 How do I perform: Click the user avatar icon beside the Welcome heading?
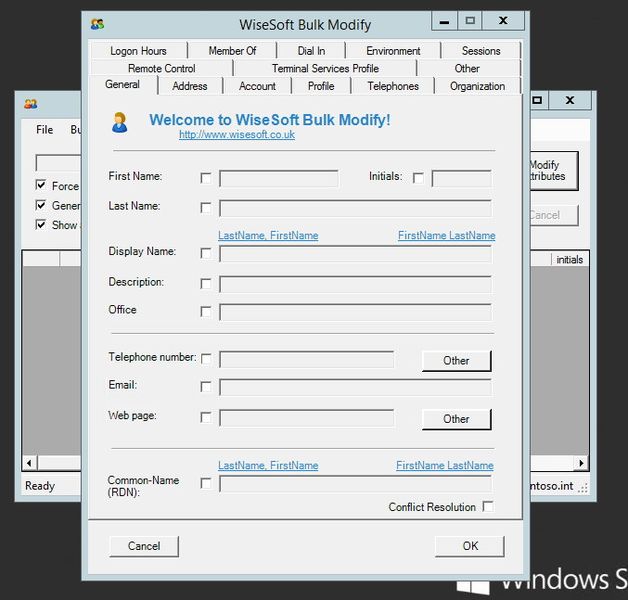tap(119, 123)
